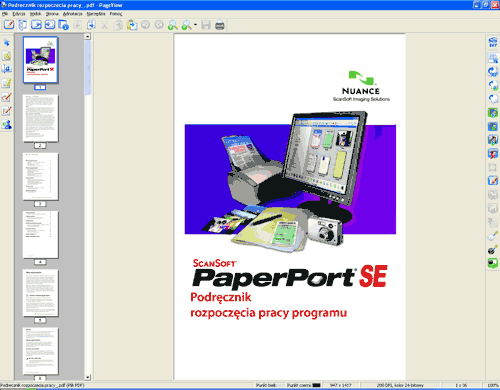Click the paste clipboard icon in the toolbar
Viewport: 500px width, 390px height.
pyautogui.click(x=132, y=25)
